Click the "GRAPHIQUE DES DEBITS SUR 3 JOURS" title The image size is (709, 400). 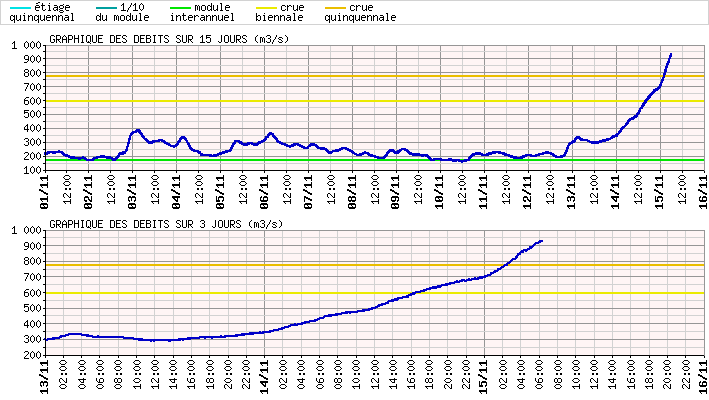pyautogui.click(x=166, y=224)
